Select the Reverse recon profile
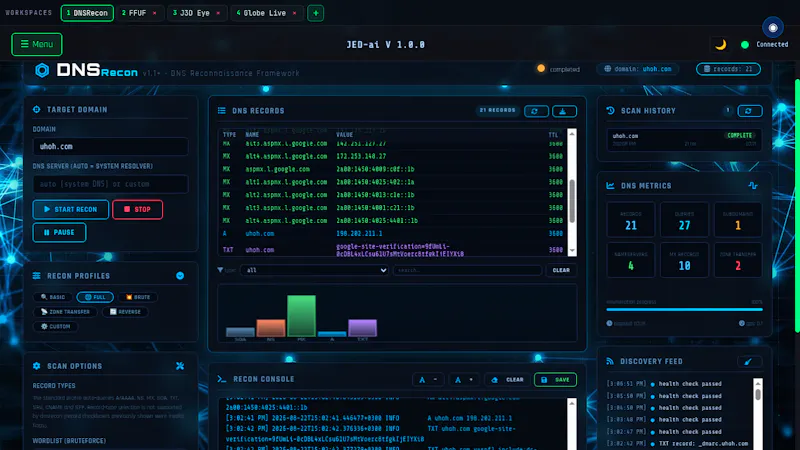This screenshot has width=800, height=450. tap(125, 312)
